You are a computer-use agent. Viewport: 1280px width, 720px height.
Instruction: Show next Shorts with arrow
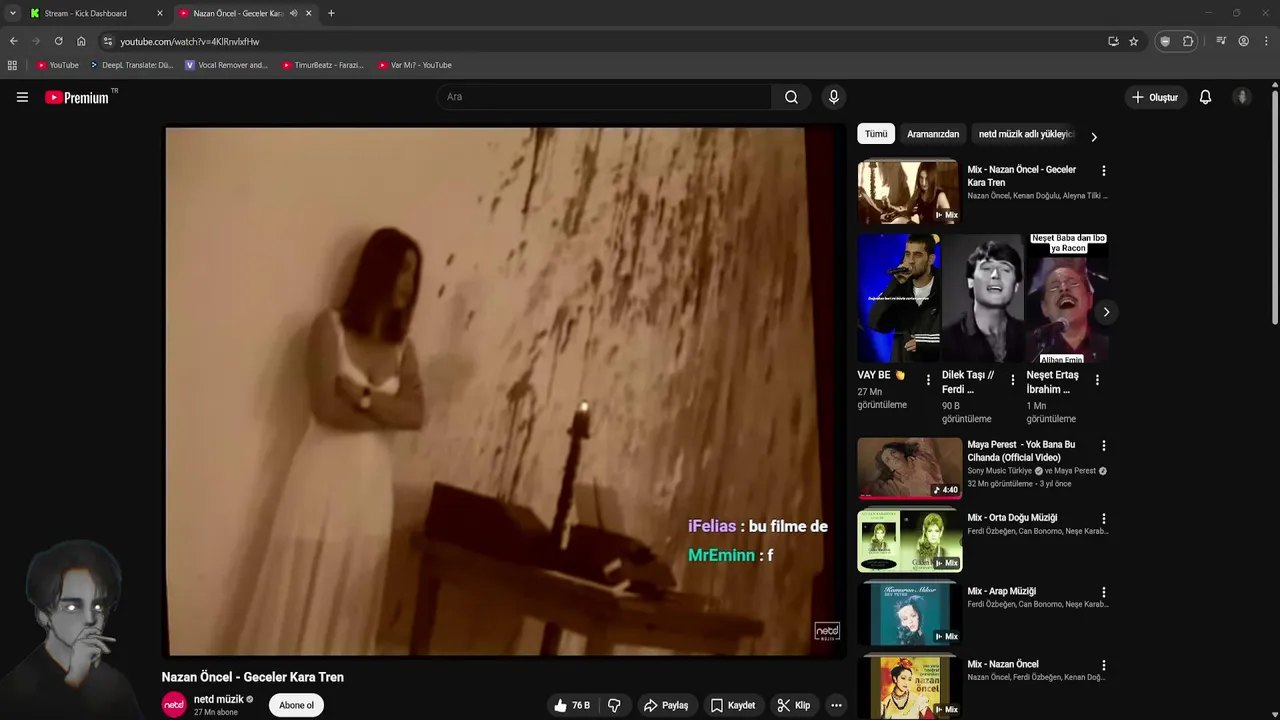[1105, 312]
